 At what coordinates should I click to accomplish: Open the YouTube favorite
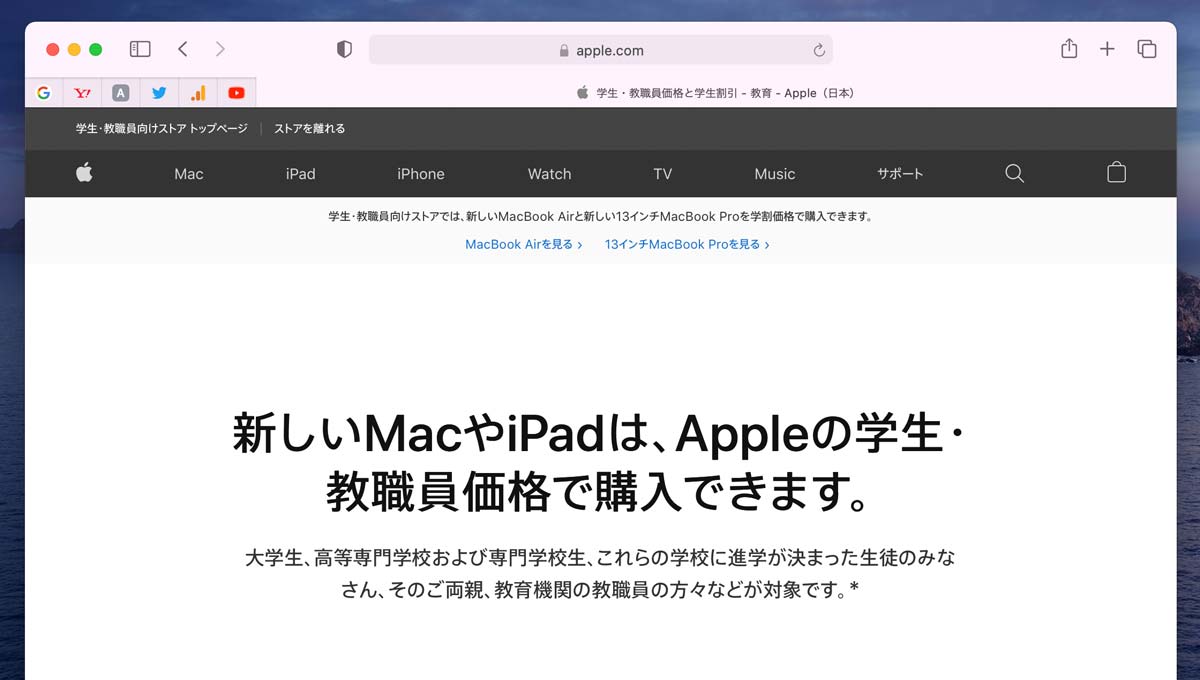236,93
